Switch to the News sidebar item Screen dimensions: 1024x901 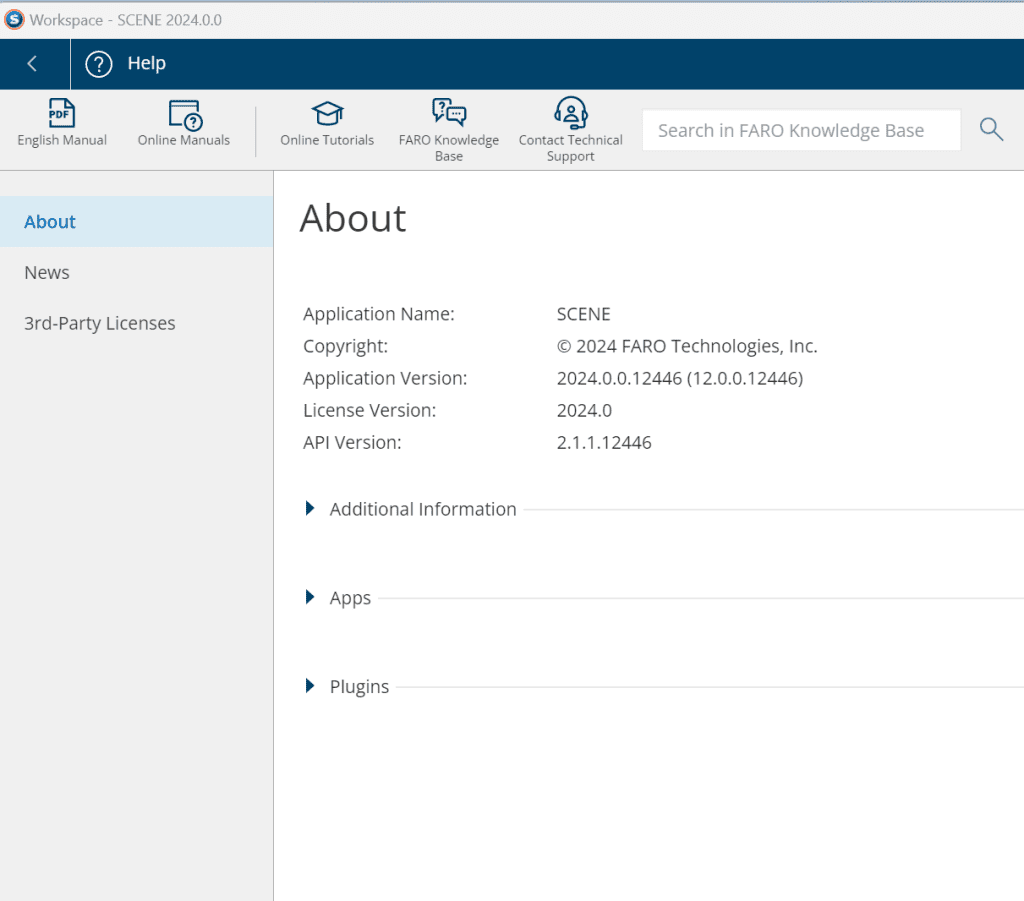point(136,272)
